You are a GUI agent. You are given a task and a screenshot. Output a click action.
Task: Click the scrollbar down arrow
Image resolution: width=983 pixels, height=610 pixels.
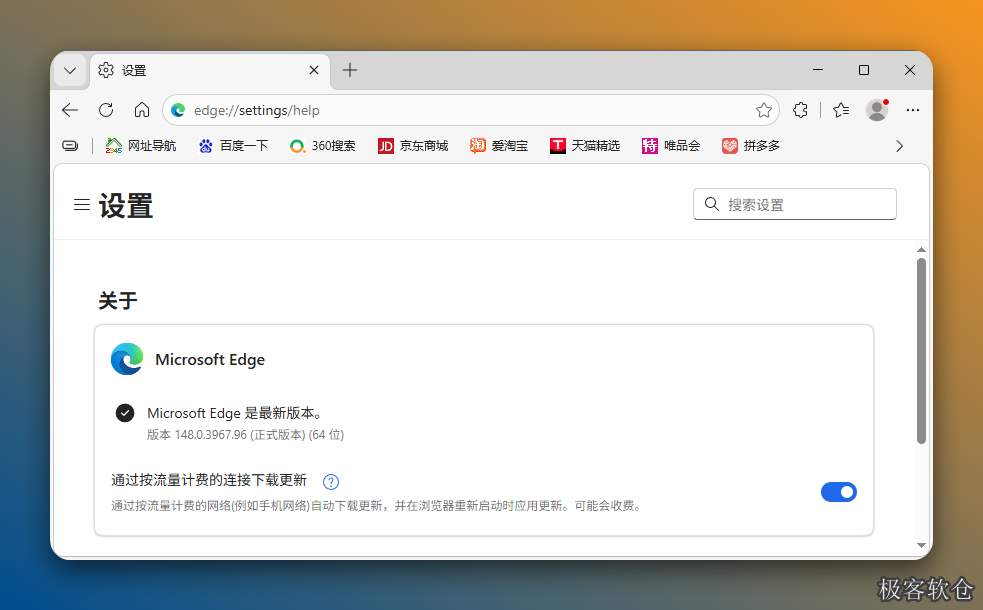pos(921,545)
